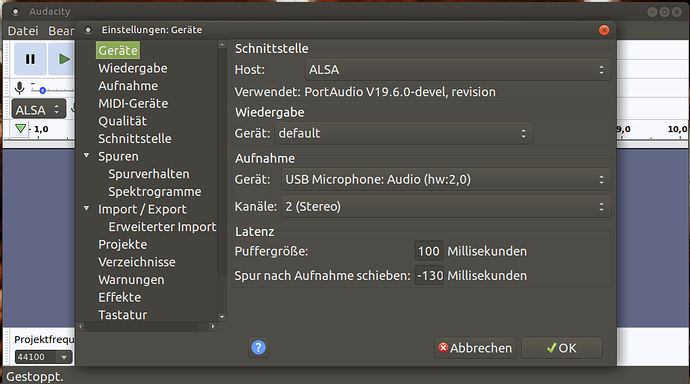This screenshot has width=690, height=384.
Task: Open the Host ALSA dropdown
Action: (458, 69)
